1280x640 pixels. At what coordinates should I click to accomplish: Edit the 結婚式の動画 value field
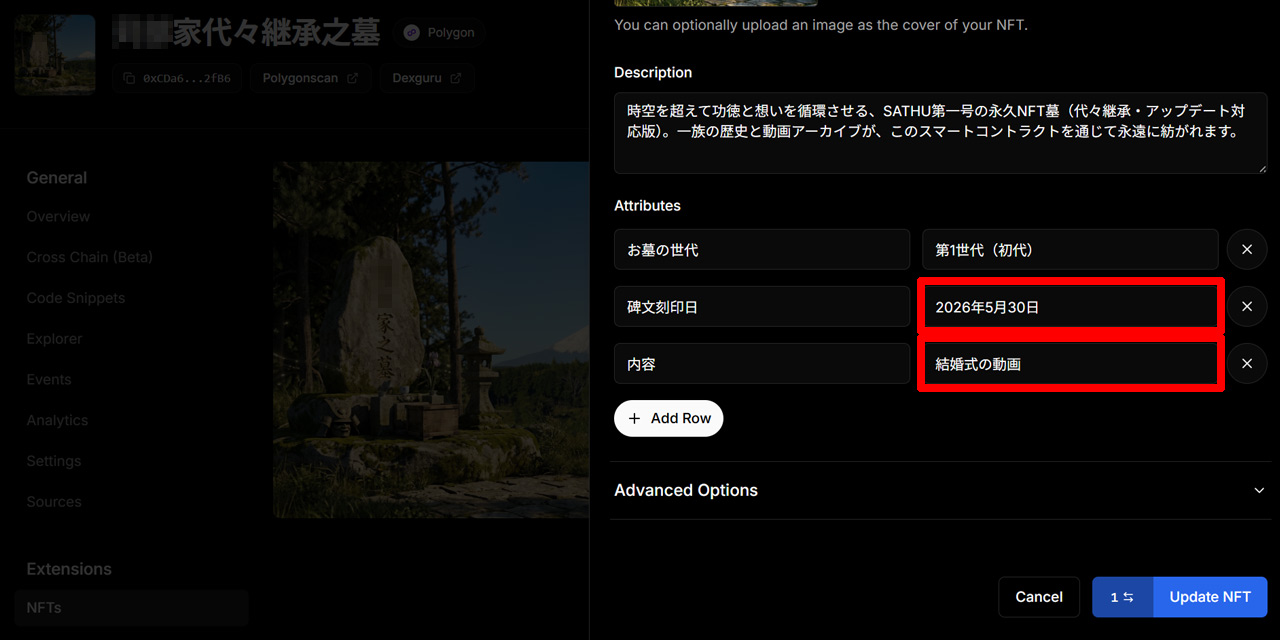click(x=1070, y=364)
